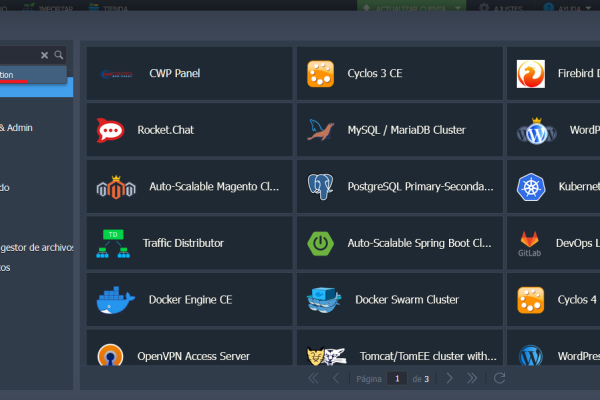Click the IMPORTAR toolbar button
600x400 pixels.
[48, 8]
